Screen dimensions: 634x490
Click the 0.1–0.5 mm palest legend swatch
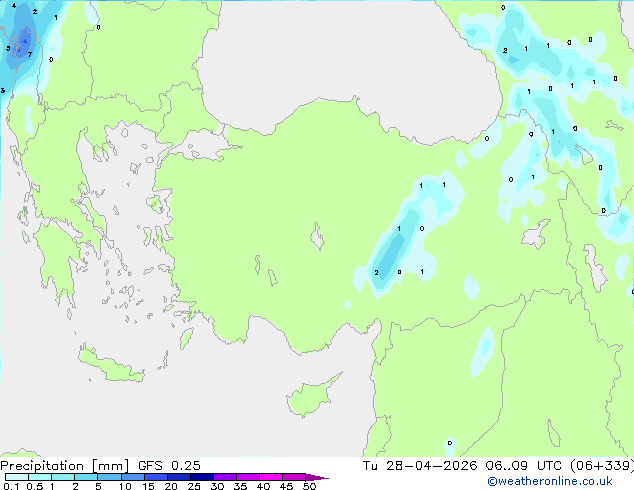[17, 477]
